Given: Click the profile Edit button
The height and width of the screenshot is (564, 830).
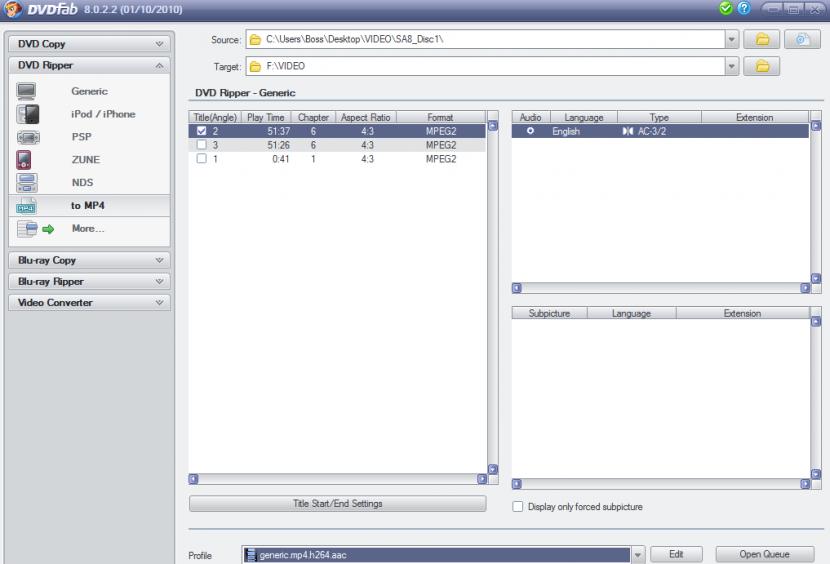Looking at the screenshot, I should (x=676, y=554).
